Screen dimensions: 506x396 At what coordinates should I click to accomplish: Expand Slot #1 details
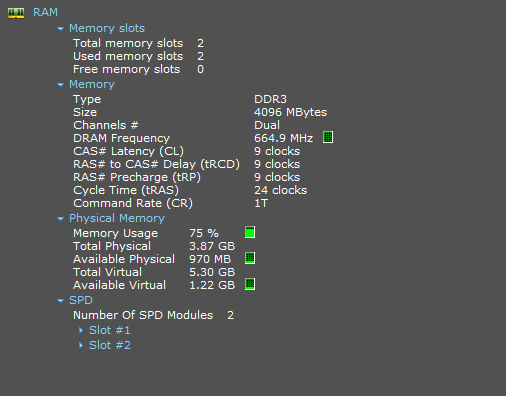pyautogui.click(x=81, y=330)
